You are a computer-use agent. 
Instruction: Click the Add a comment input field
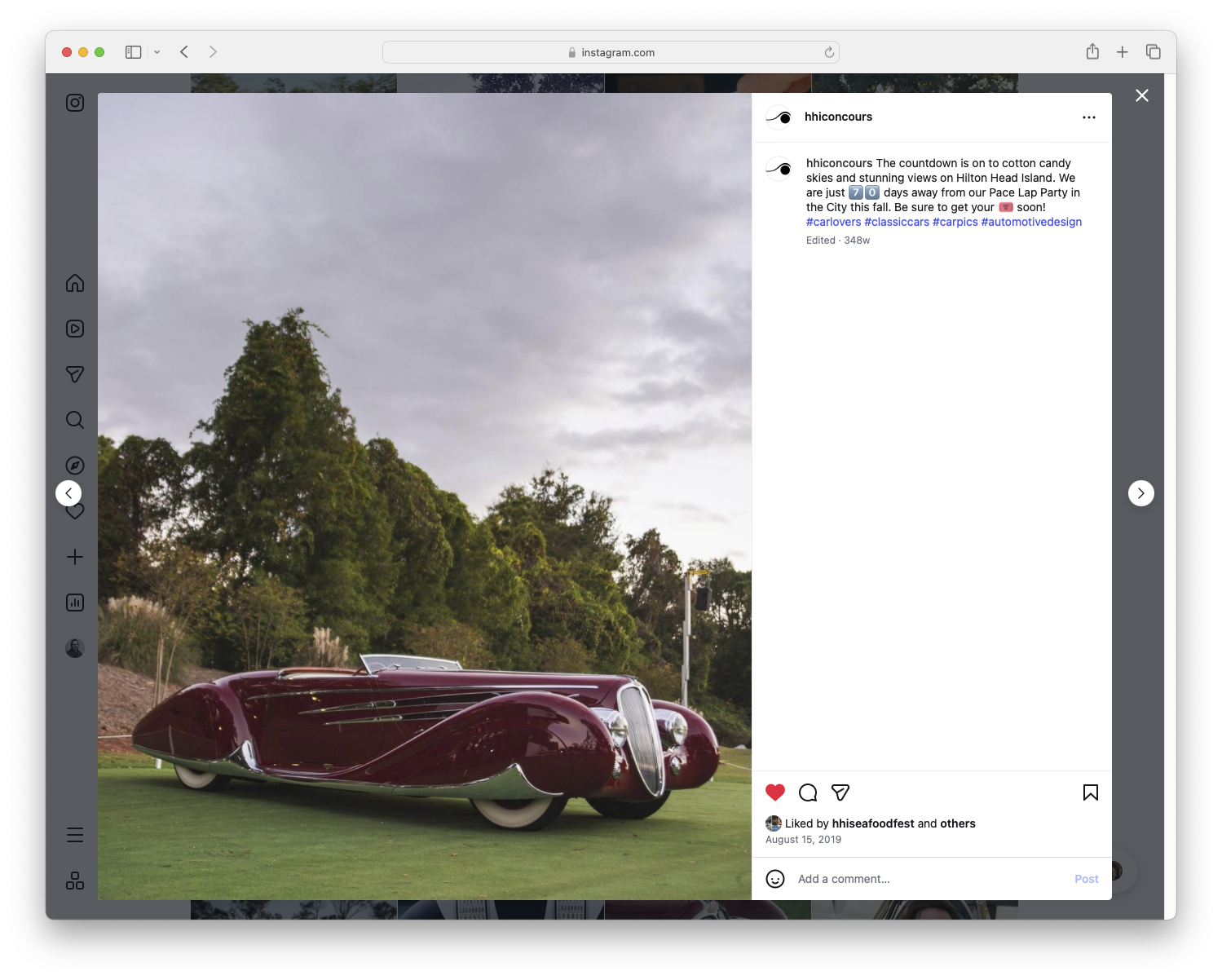click(897, 879)
